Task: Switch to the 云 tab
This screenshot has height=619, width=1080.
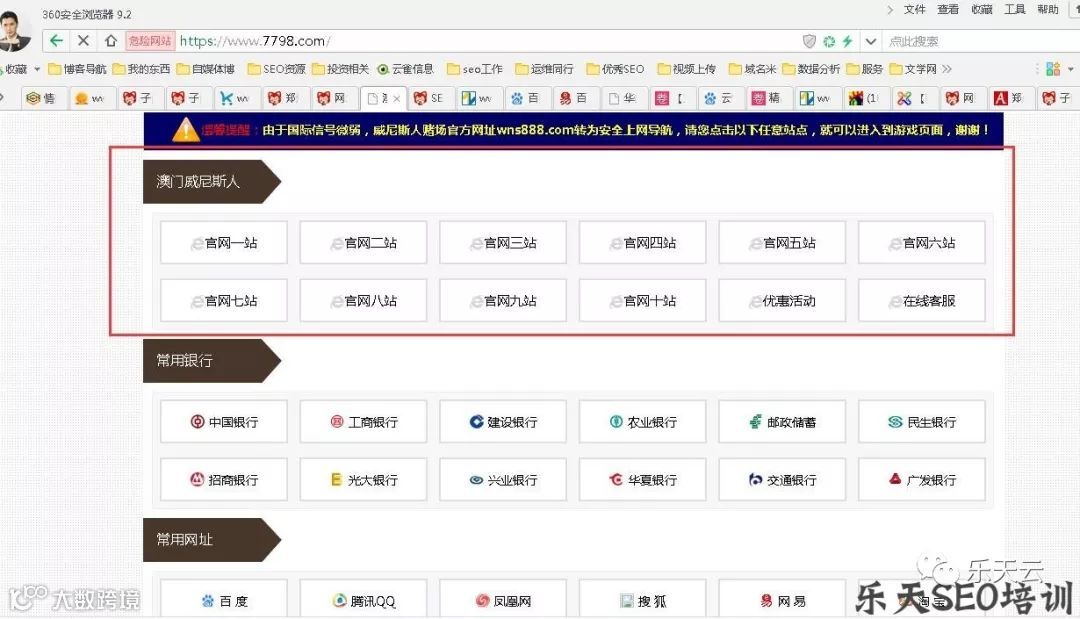Action: point(718,98)
